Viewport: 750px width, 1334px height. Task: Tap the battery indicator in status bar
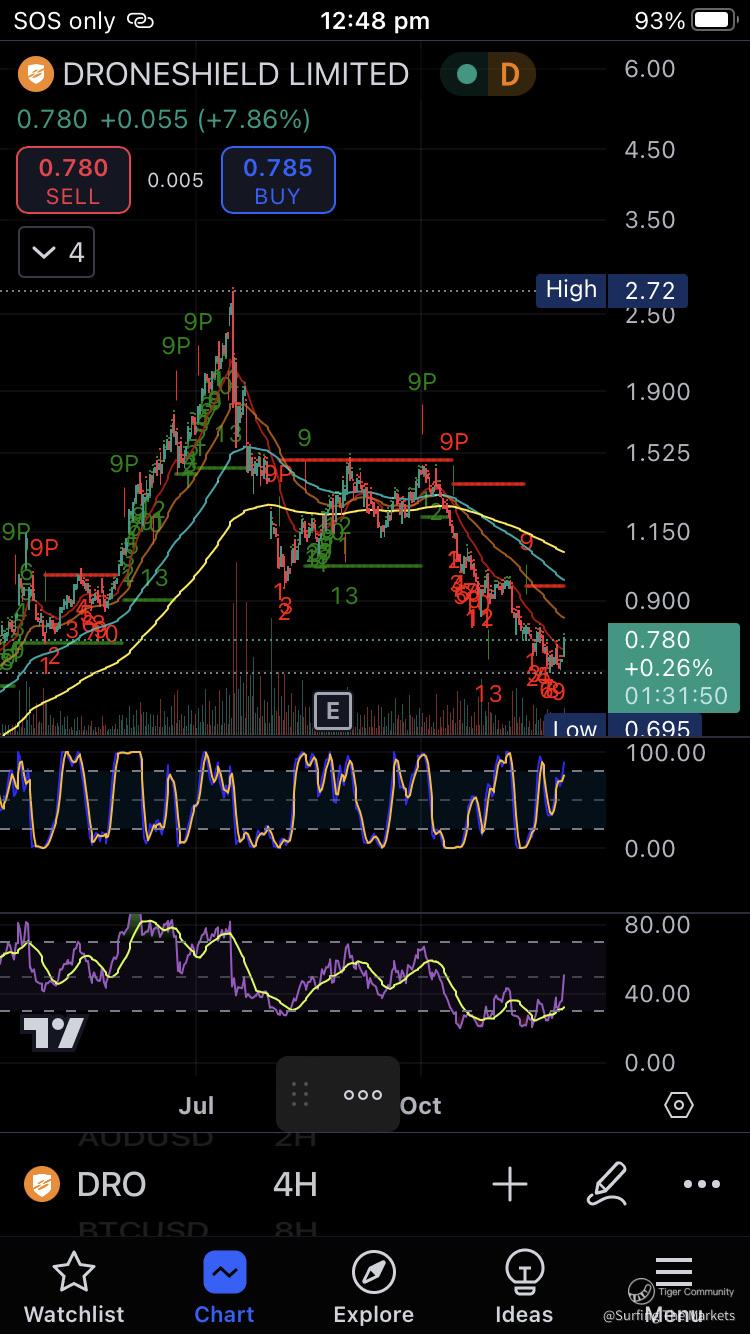pyautogui.click(x=714, y=20)
